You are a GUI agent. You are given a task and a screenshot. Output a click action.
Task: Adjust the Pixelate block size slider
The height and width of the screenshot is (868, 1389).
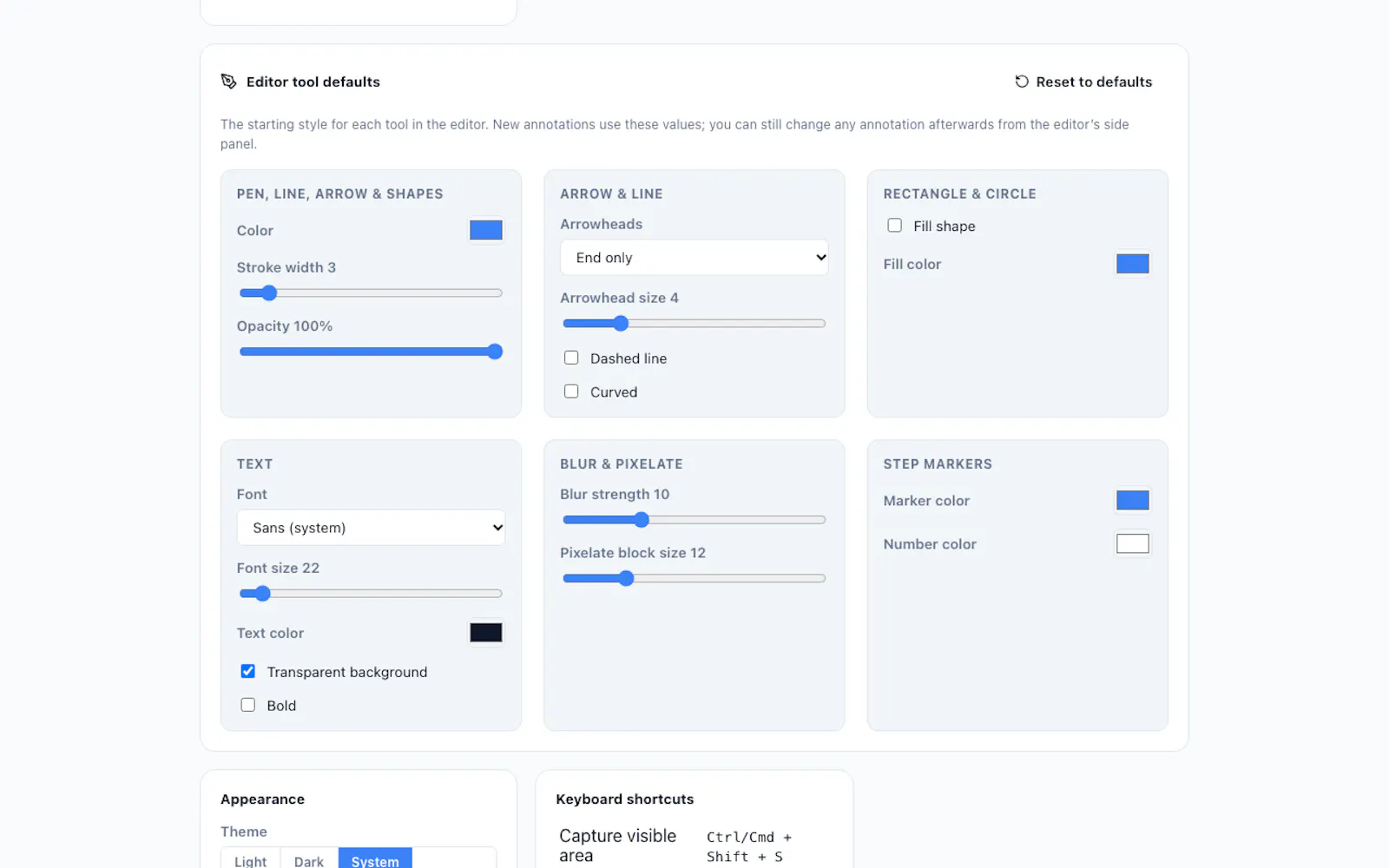694,578
